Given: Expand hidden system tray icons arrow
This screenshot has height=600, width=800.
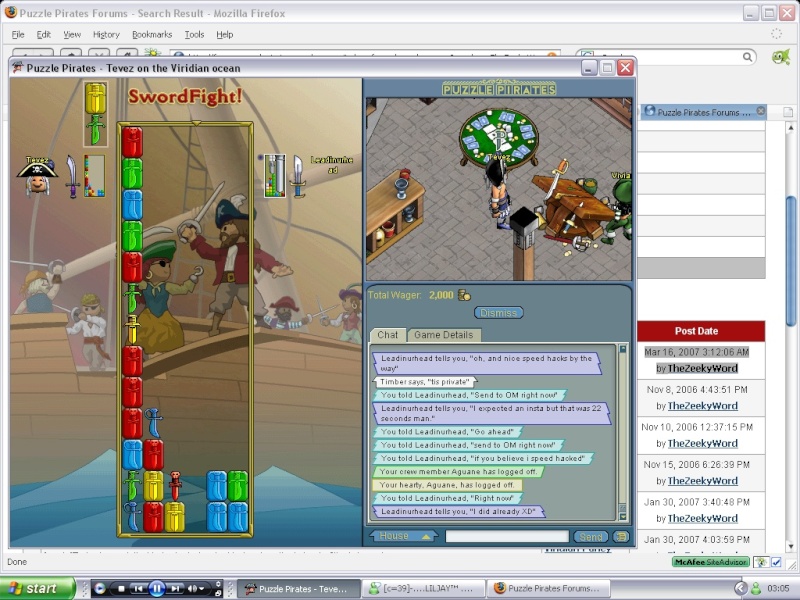Looking at the screenshot, I should [740, 588].
